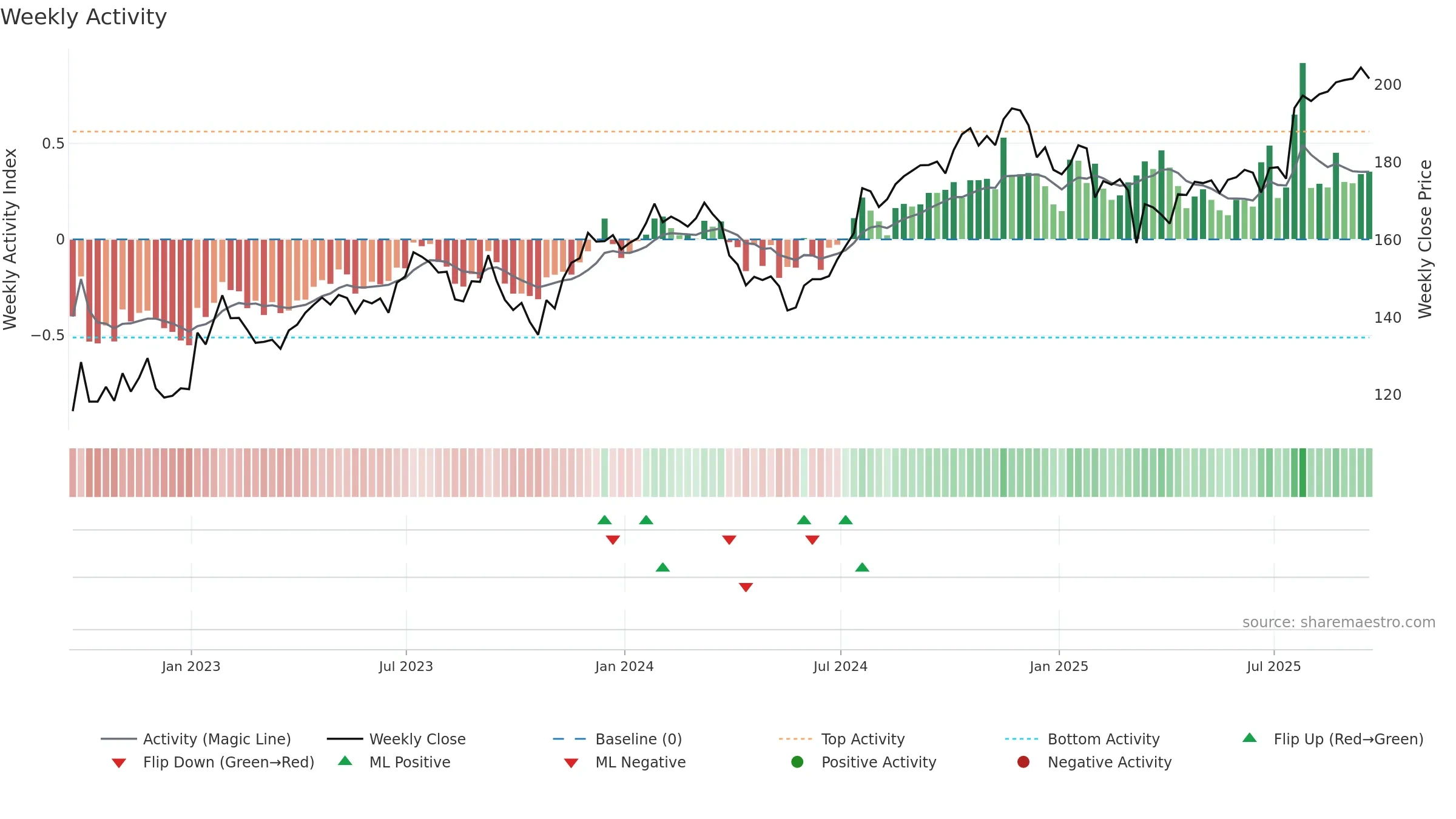Viewport: 1456px width, 819px height.
Task: Select the flip-up marker just after Jan 2024
Action: pyautogui.click(x=646, y=520)
